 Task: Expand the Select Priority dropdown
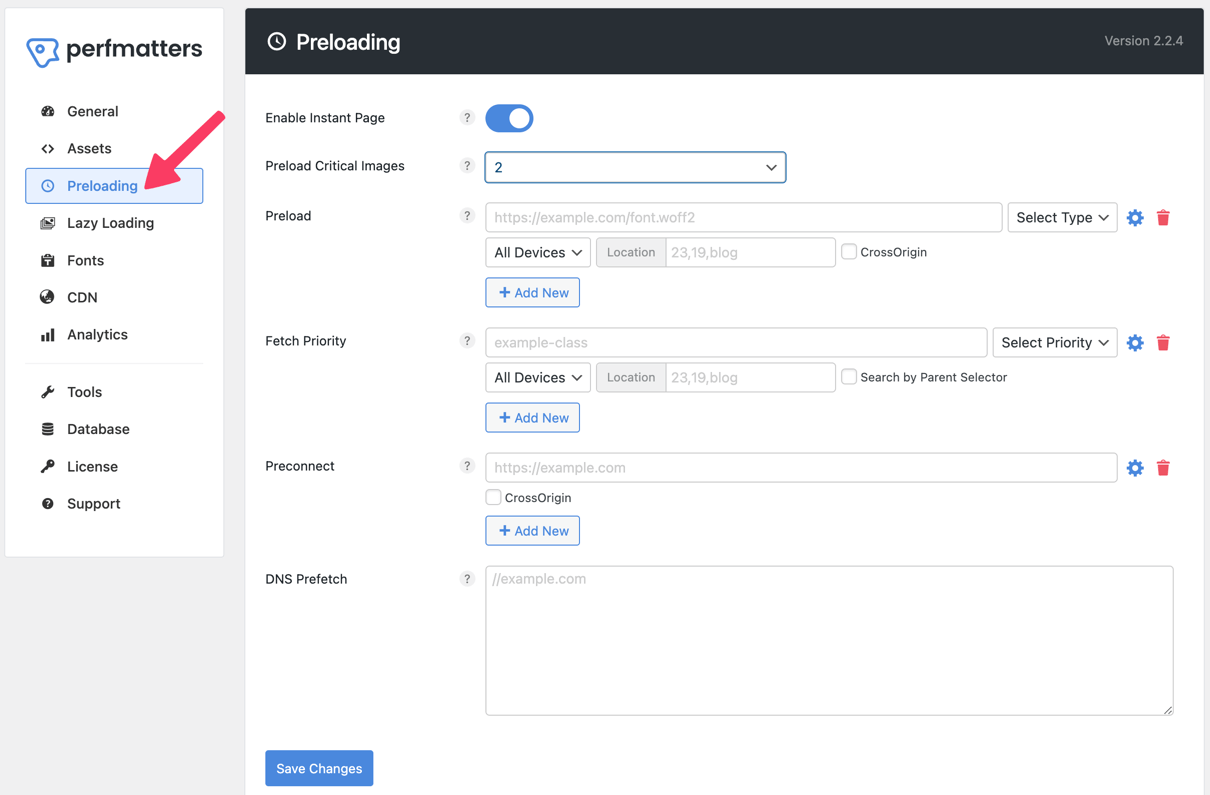point(1055,342)
